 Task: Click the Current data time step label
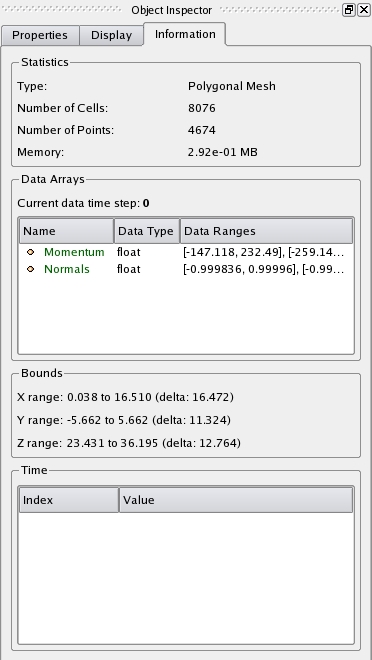[83, 203]
